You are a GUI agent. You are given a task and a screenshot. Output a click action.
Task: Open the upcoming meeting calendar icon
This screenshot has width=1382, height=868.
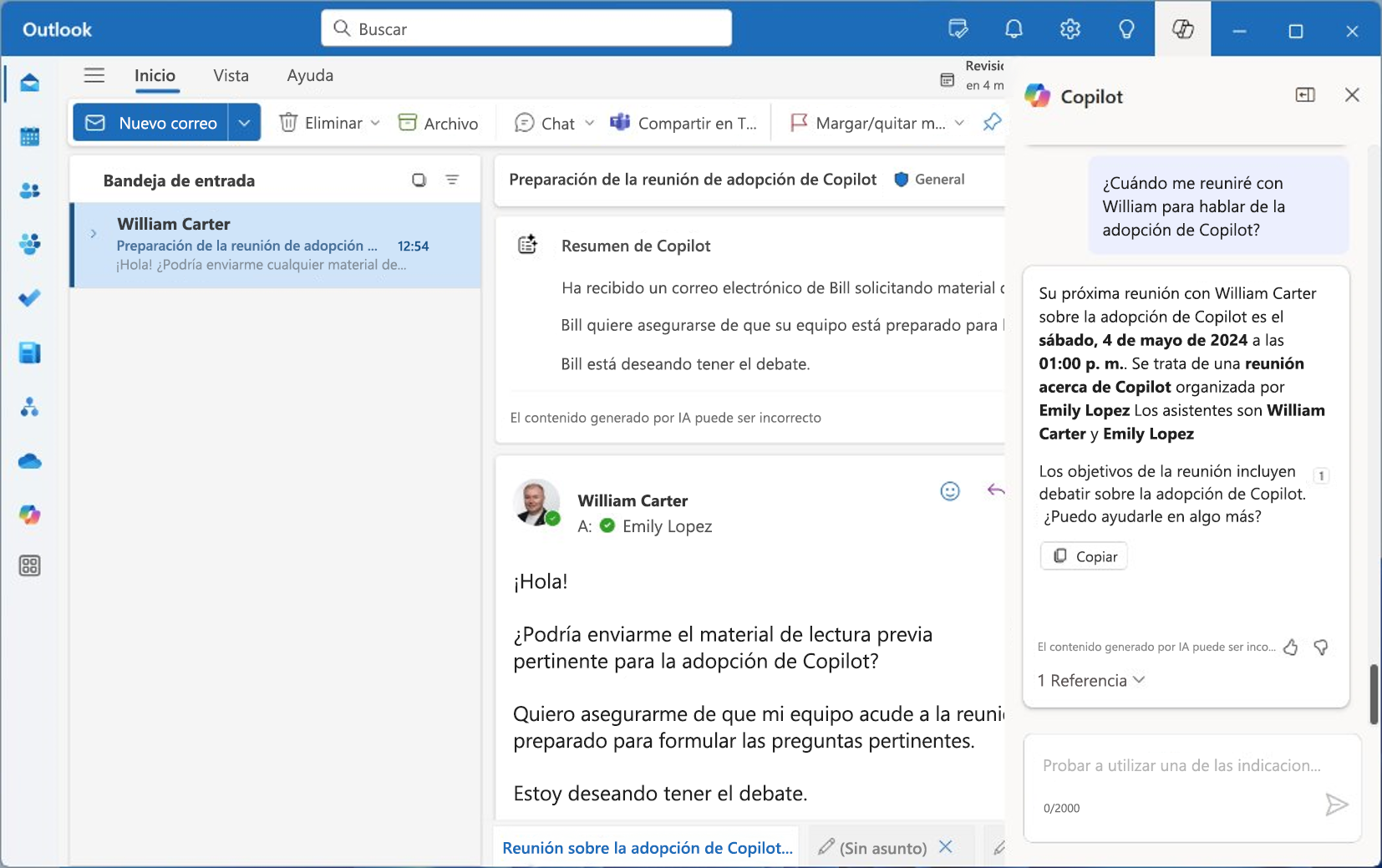[x=948, y=80]
